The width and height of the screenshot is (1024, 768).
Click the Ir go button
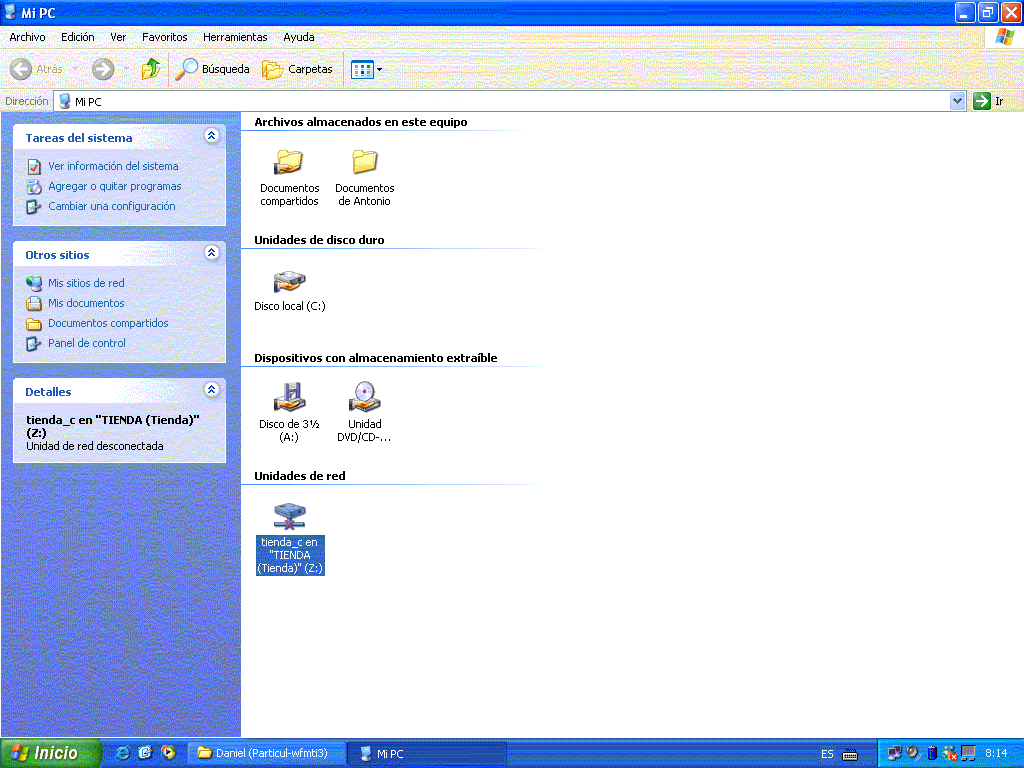[x=989, y=101]
